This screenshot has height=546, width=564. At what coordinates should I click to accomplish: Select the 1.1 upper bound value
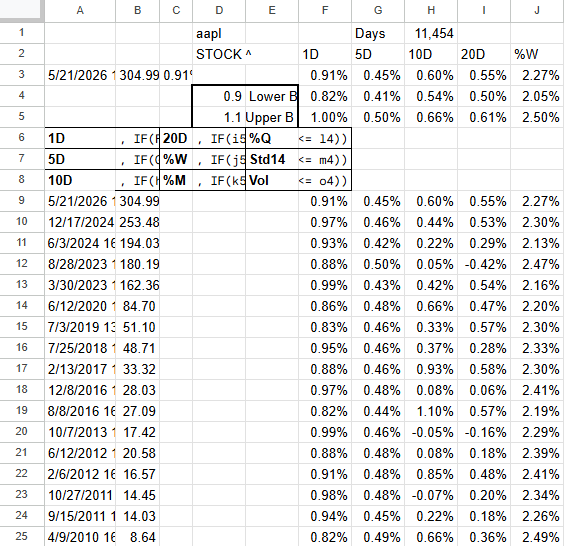pos(219,117)
